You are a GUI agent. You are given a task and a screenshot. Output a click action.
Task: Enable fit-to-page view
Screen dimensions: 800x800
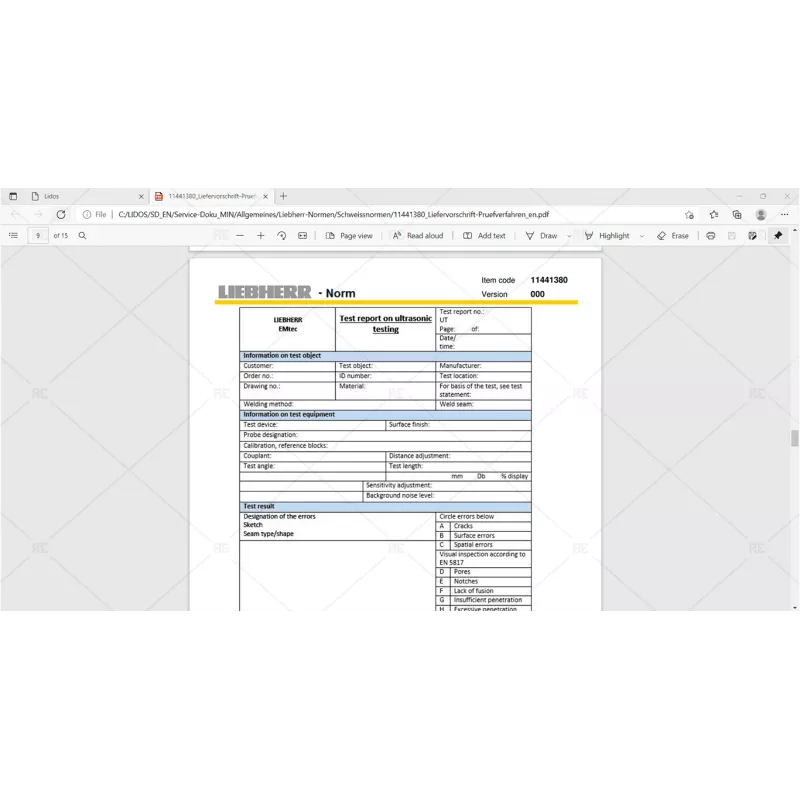coord(303,235)
